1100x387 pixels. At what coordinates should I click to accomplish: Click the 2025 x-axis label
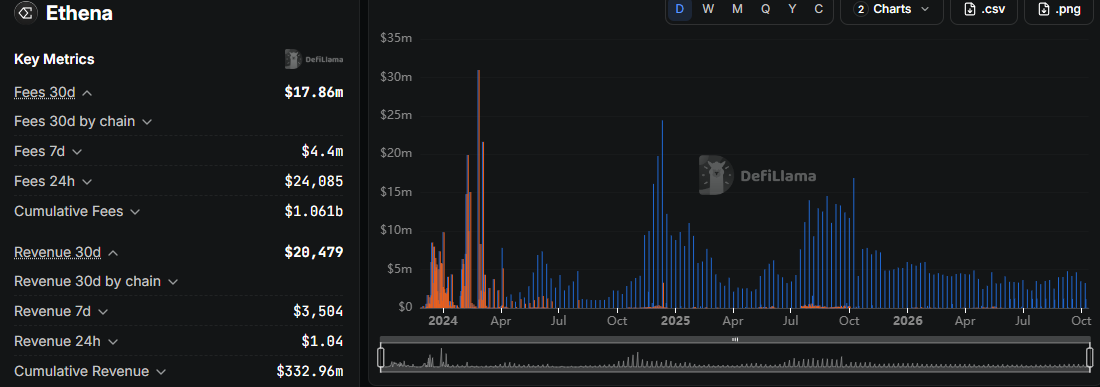pyautogui.click(x=676, y=321)
